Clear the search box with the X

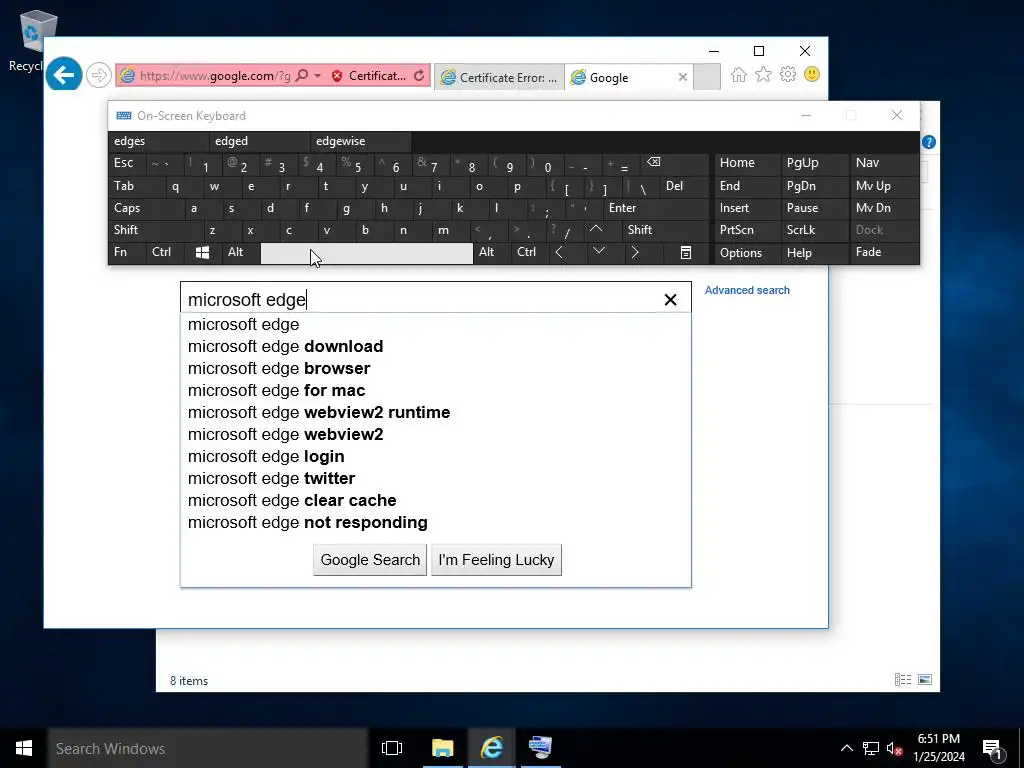pyautogui.click(x=670, y=300)
